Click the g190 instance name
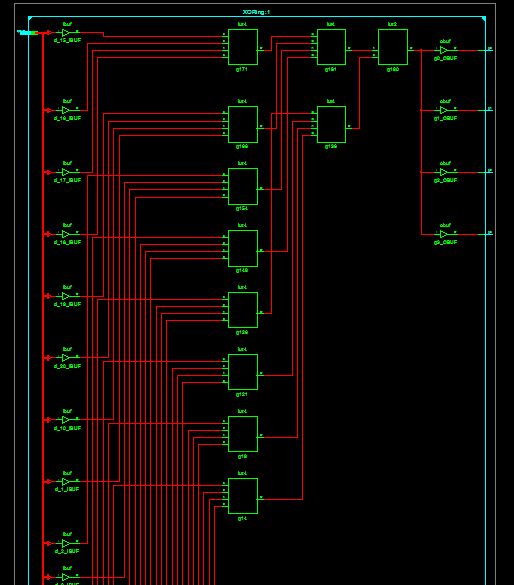Image resolution: width=514 pixels, height=585 pixels. pos(393,69)
